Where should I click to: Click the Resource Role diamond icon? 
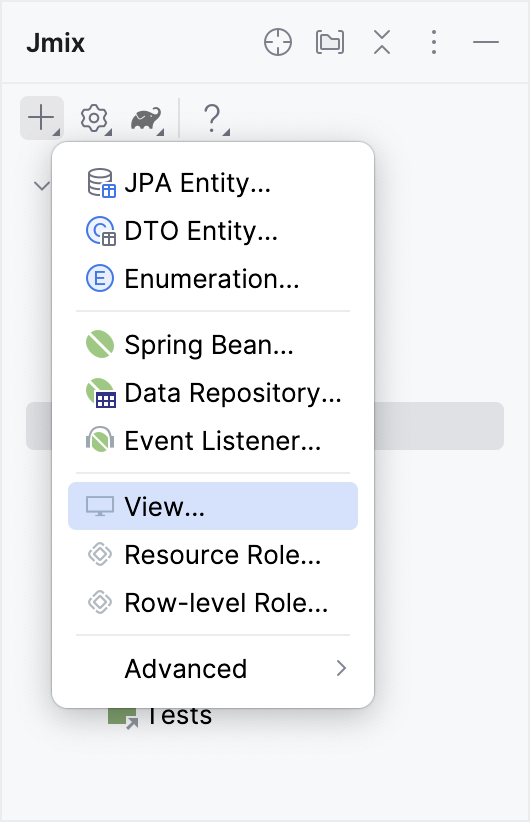(100, 555)
